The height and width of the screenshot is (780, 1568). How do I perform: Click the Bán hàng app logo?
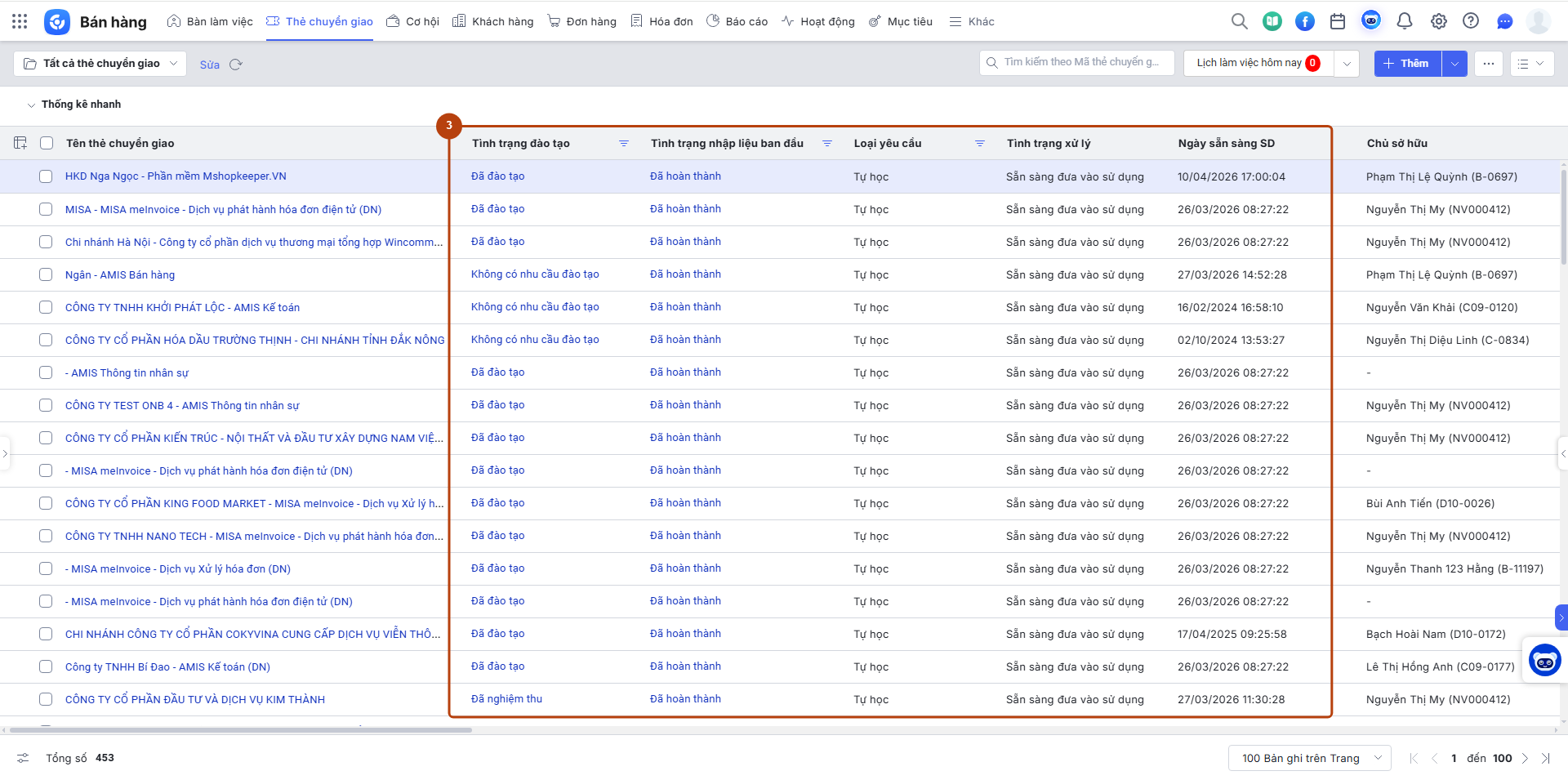point(57,21)
